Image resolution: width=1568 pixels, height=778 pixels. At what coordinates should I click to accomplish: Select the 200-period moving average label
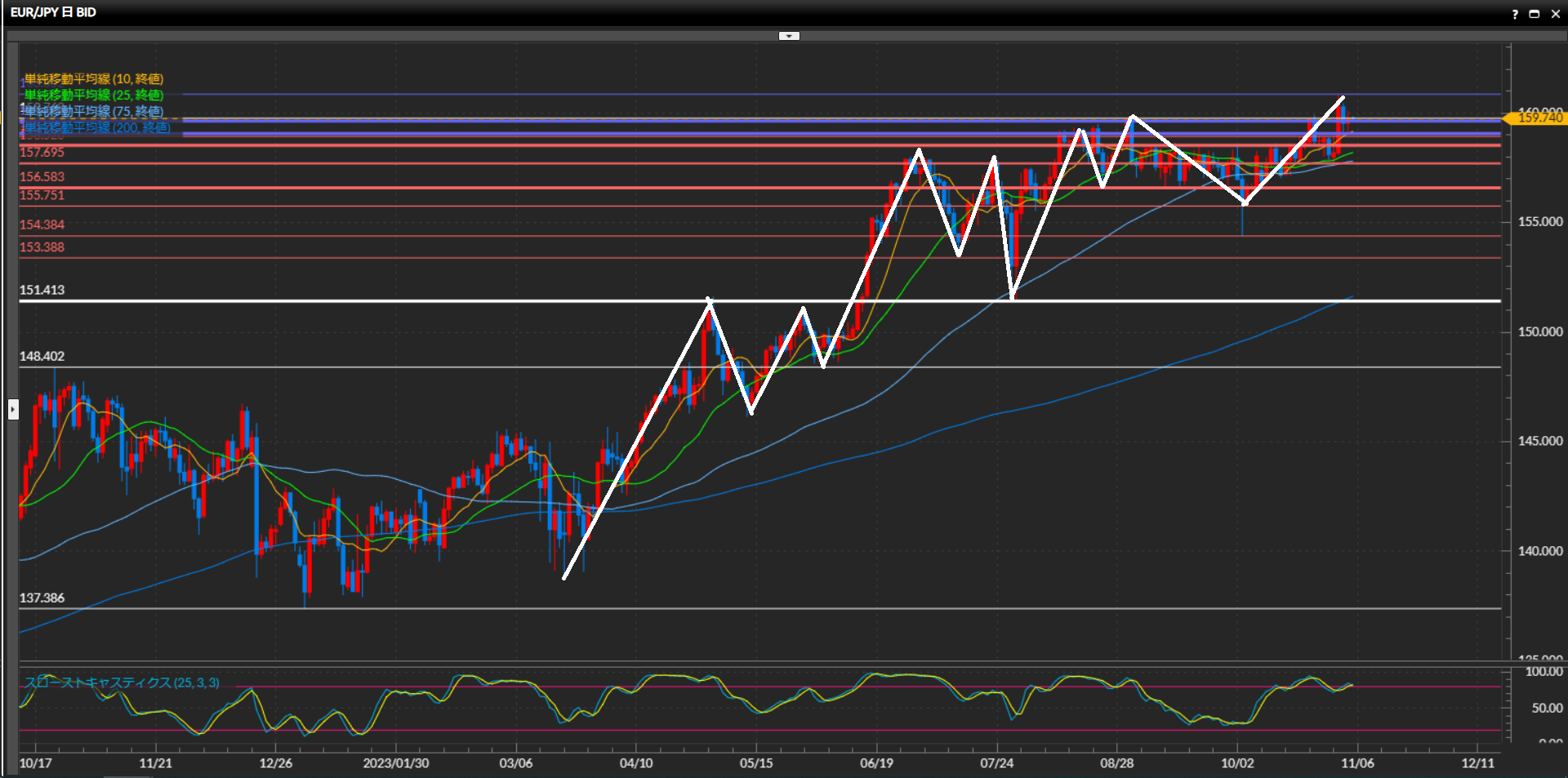tap(96, 128)
